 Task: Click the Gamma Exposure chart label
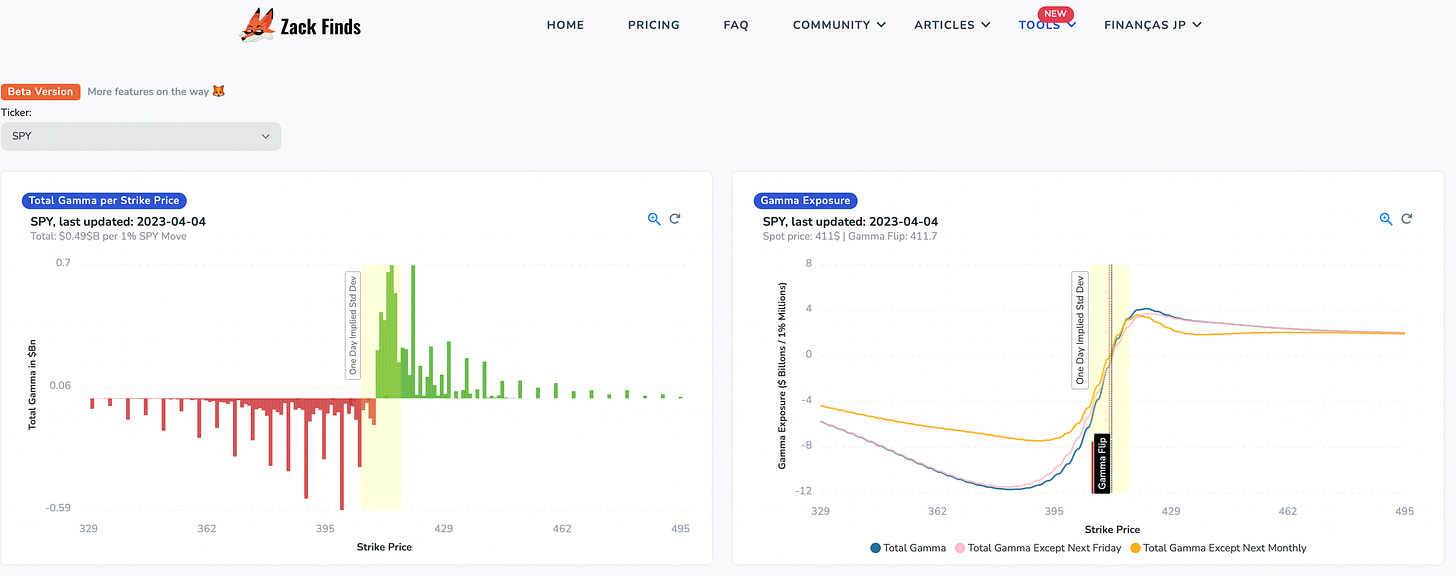point(806,201)
